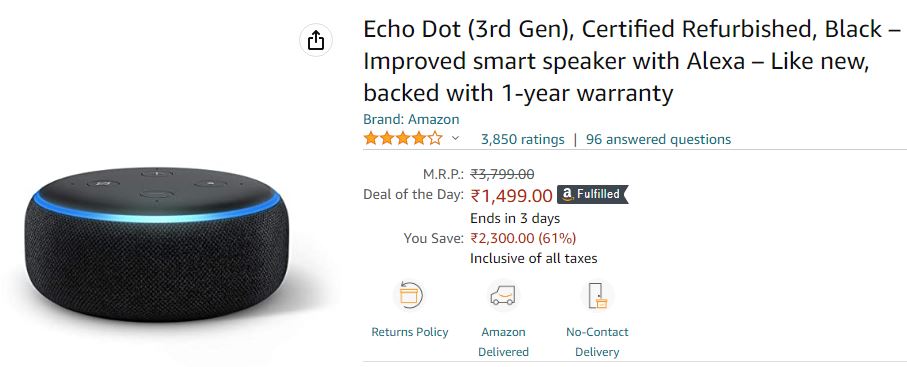
Task: Open the Brand: Amazon link
Action: 411,119
